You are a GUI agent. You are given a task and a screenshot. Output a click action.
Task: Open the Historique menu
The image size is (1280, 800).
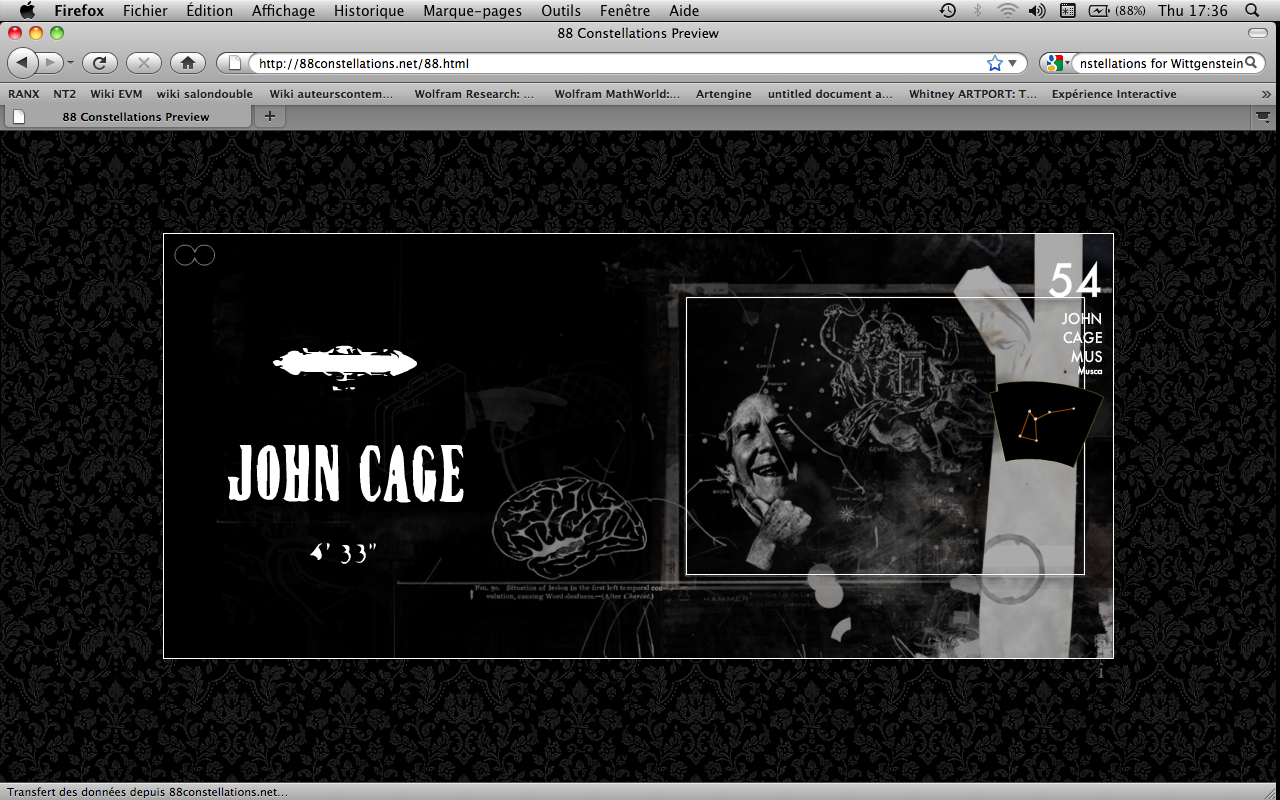pyautogui.click(x=369, y=11)
